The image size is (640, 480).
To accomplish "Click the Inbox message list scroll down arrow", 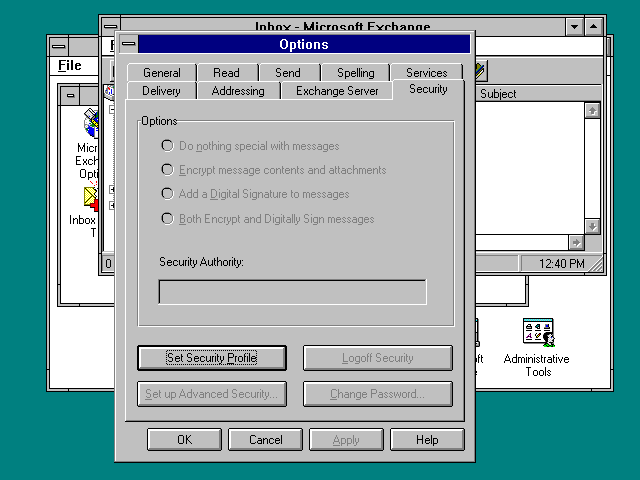I will click(x=592, y=227).
